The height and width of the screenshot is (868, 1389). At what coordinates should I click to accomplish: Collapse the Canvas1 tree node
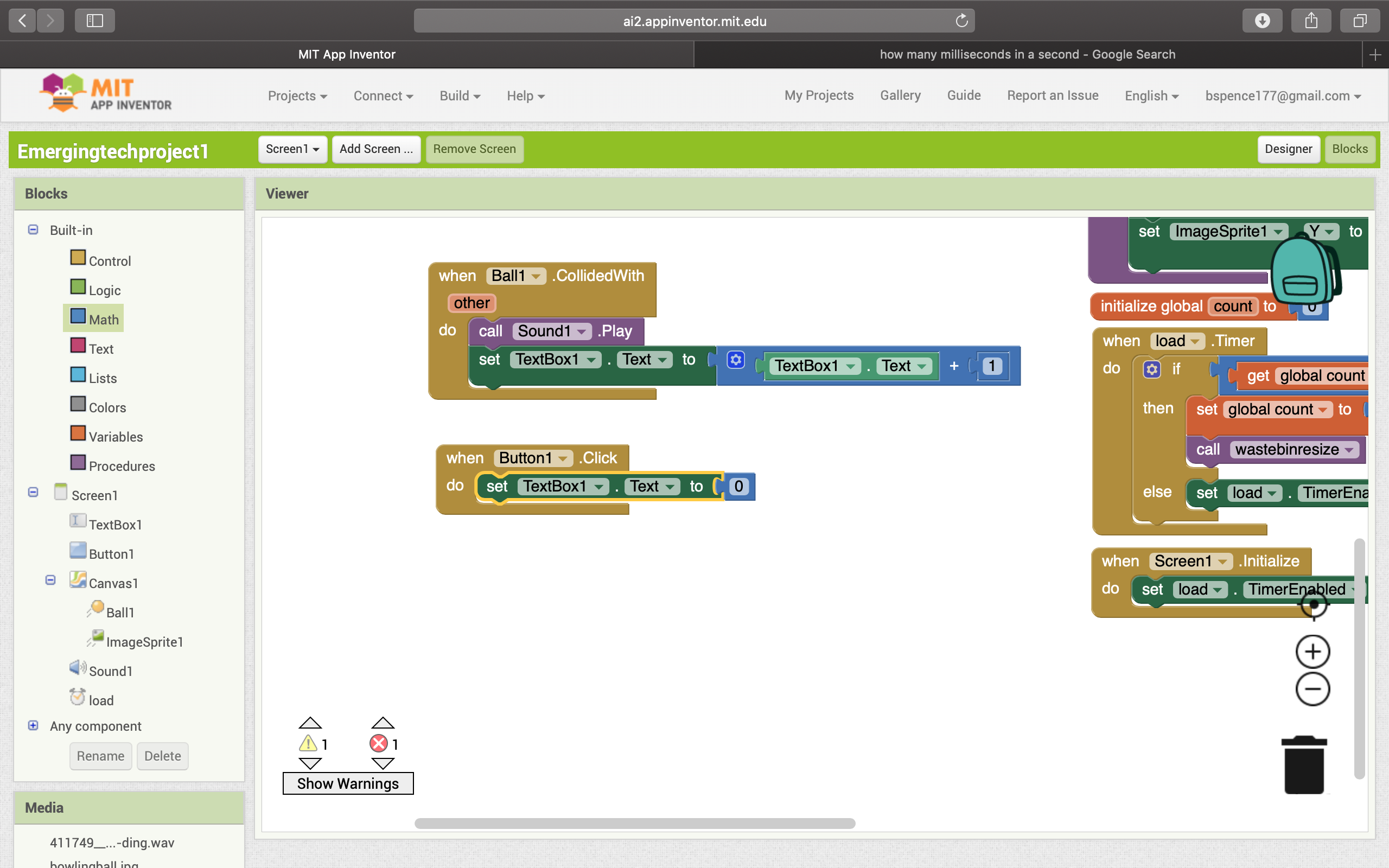pyautogui.click(x=50, y=580)
